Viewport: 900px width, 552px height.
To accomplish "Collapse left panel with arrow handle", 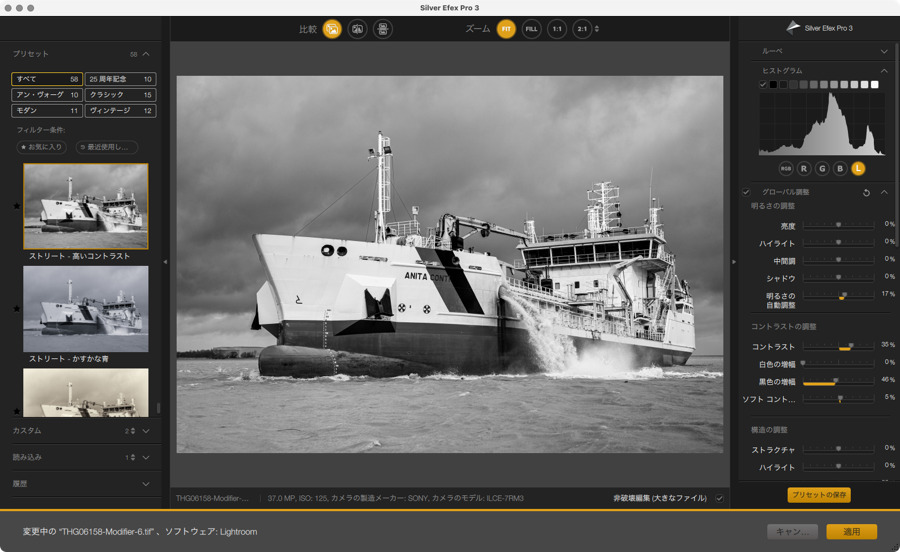I will click(165, 262).
